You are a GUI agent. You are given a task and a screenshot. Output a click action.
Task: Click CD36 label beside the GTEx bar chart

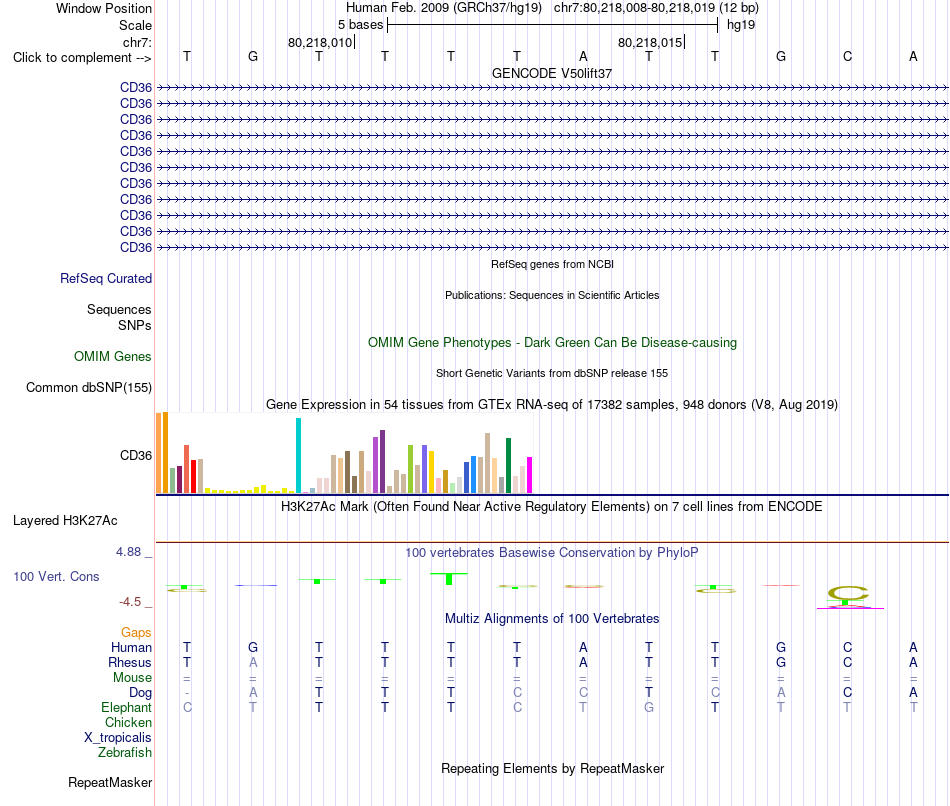pos(136,455)
